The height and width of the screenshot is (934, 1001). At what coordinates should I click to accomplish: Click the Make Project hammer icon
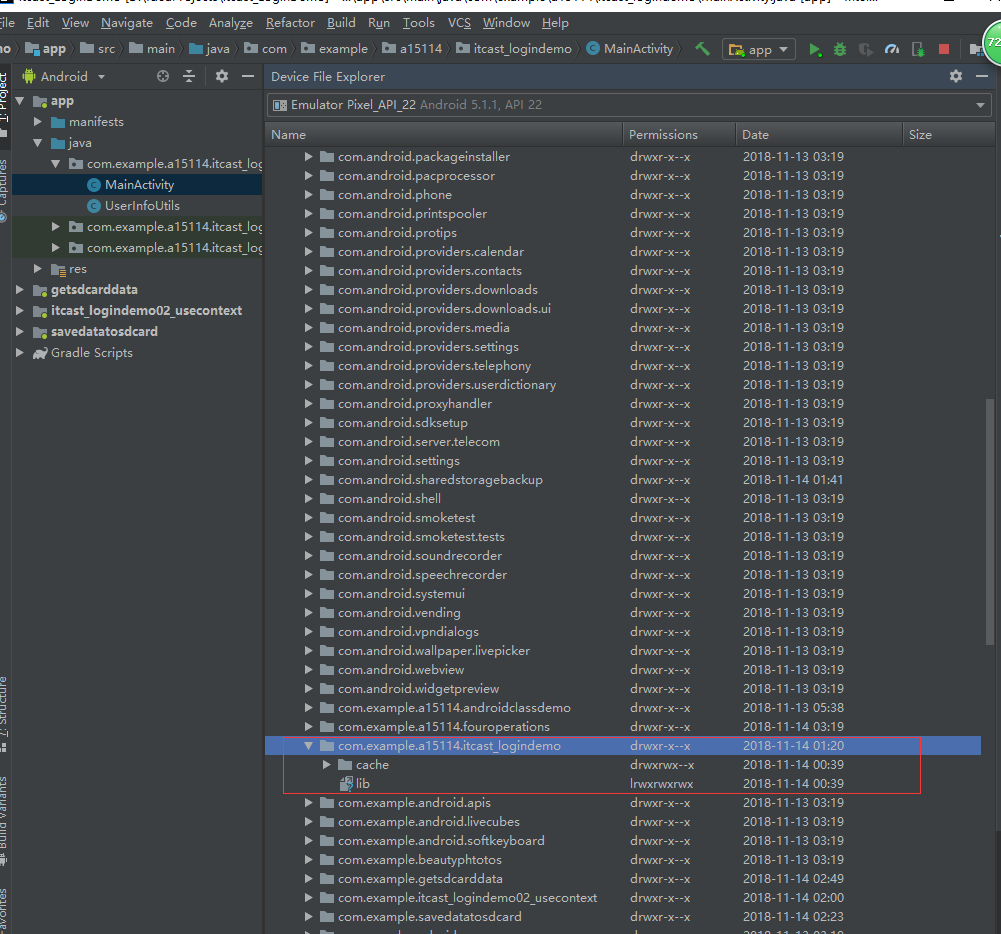pyautogui.click(x=702, y=49)
